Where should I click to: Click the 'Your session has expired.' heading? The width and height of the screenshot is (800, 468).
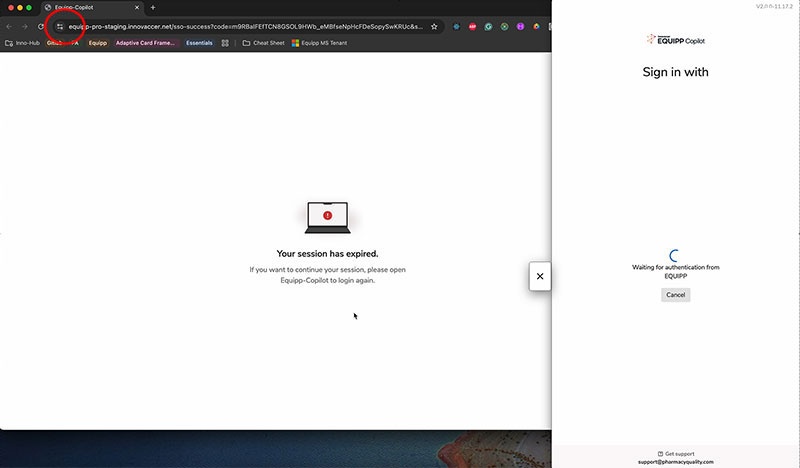coord(328,254)
